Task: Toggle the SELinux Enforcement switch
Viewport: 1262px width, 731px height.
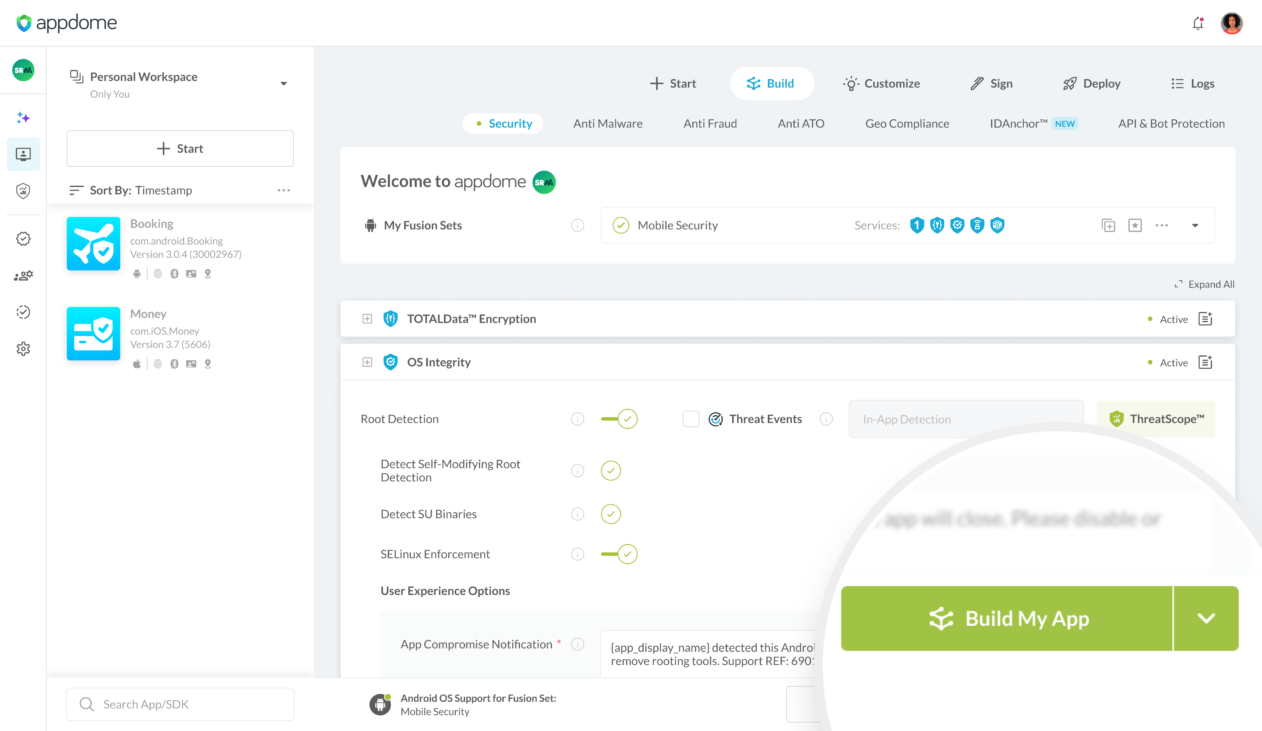Action: (619, 554)
